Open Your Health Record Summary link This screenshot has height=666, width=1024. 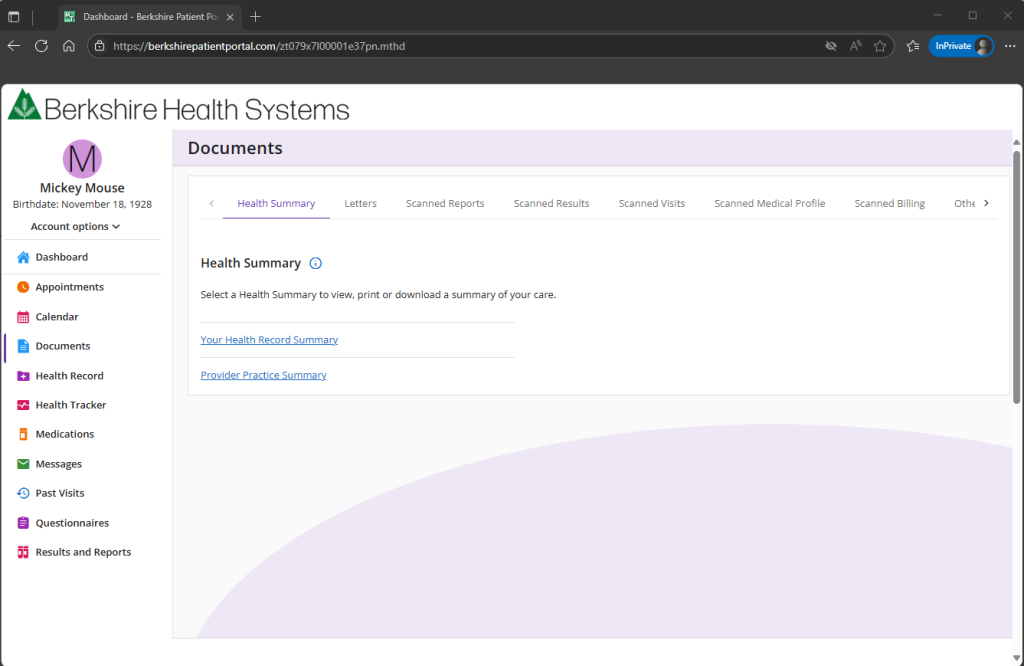[x=269, y=340]
